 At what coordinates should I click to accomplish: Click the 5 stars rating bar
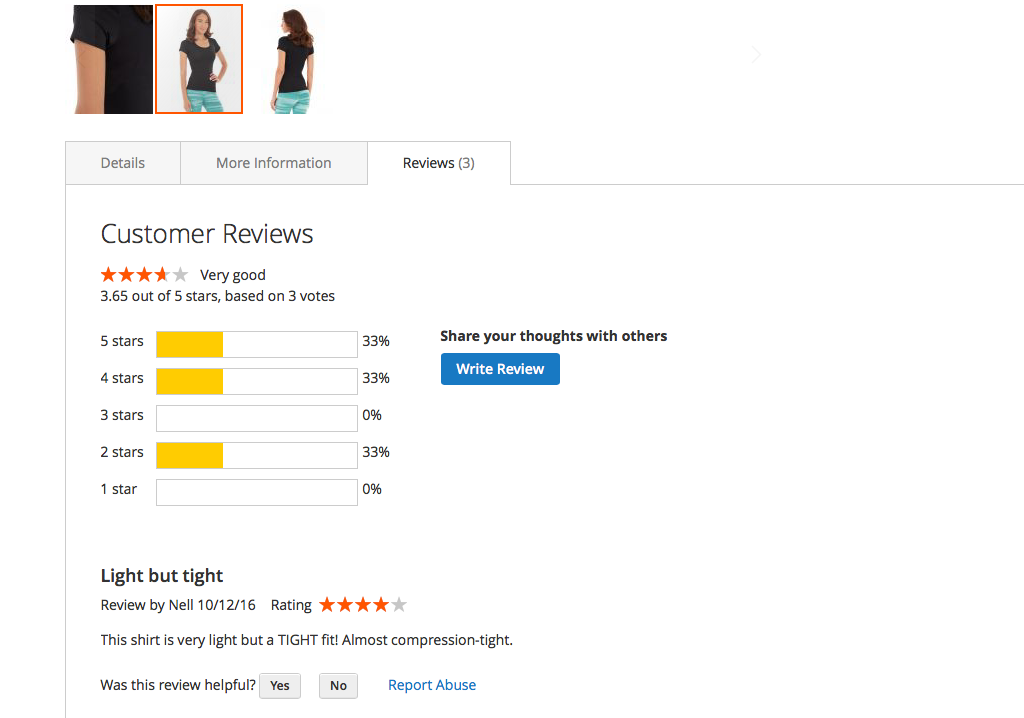257,344
